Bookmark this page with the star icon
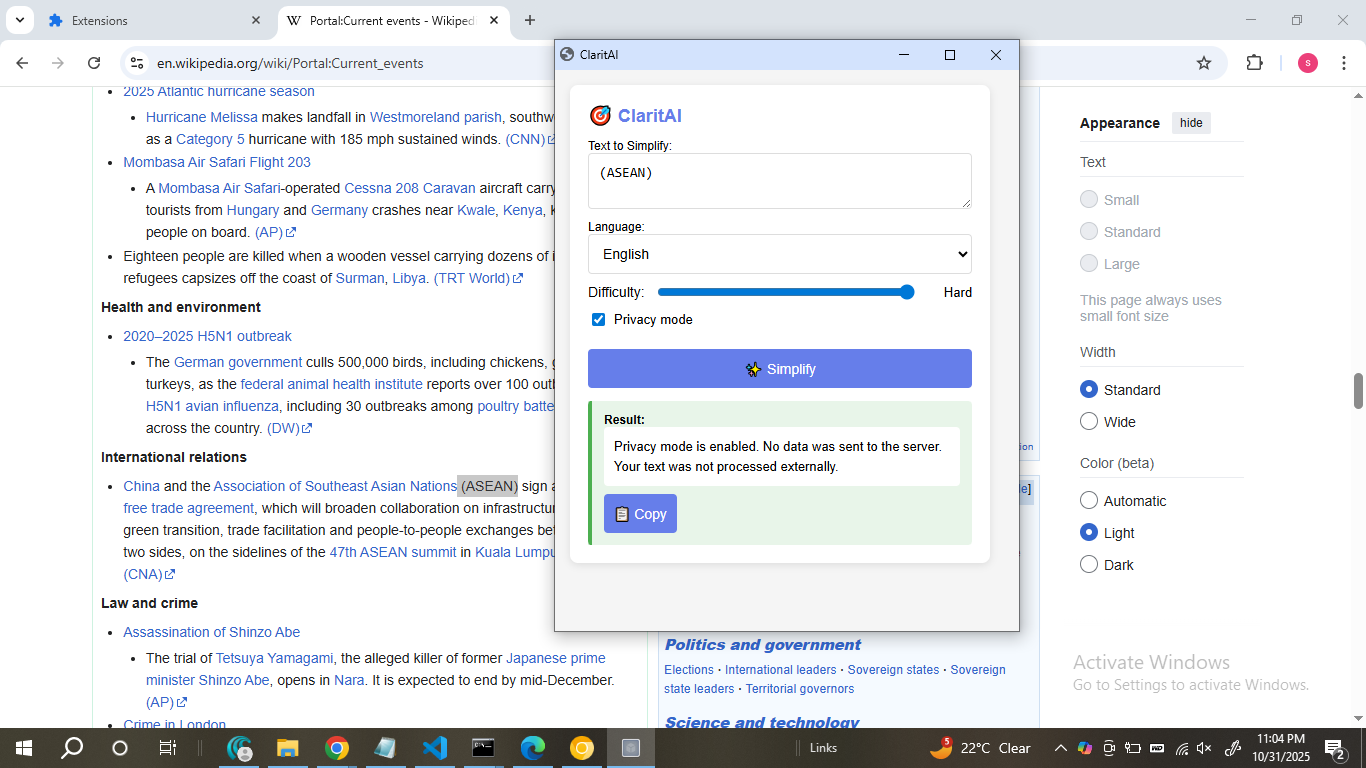This screenshot has width=1366, height=768. [x=1204, y=63]
